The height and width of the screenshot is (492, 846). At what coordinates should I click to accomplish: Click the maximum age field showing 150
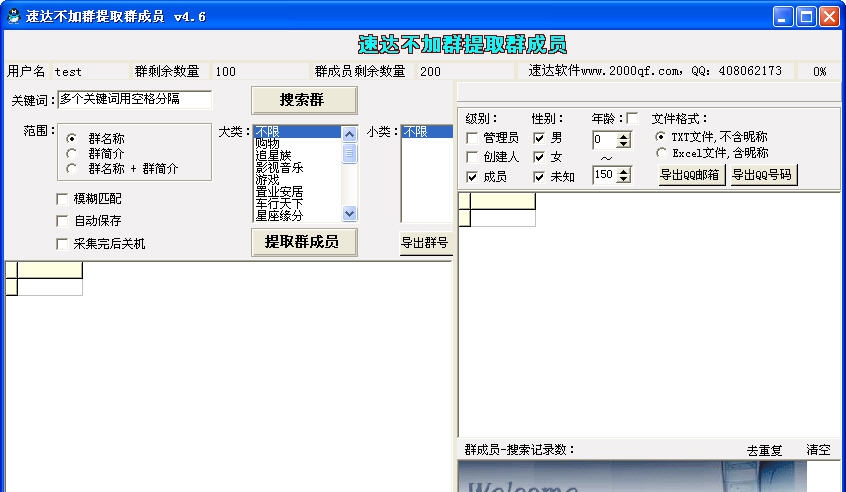point(605,175)
